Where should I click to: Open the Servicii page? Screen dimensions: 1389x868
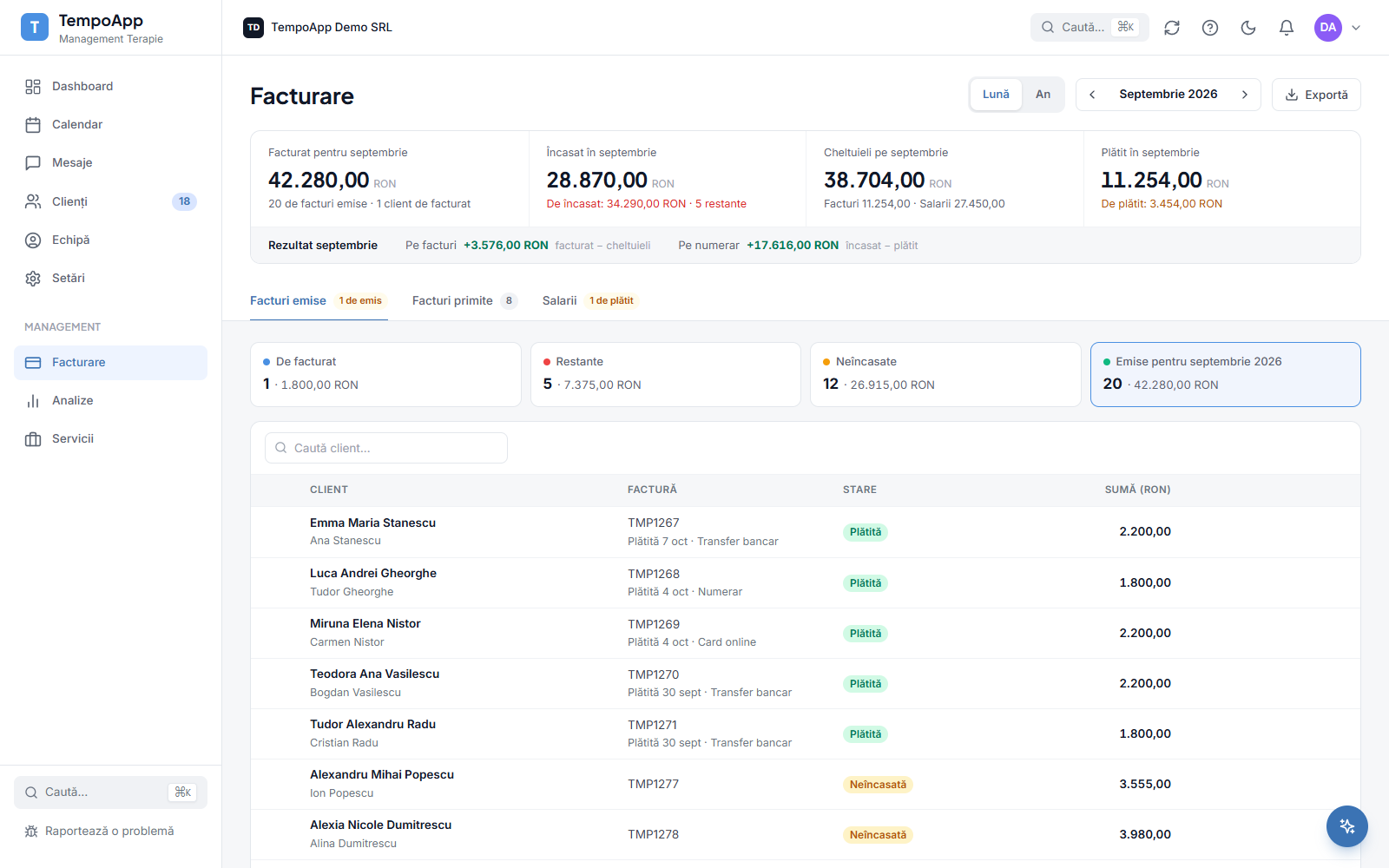click(110, 438)
